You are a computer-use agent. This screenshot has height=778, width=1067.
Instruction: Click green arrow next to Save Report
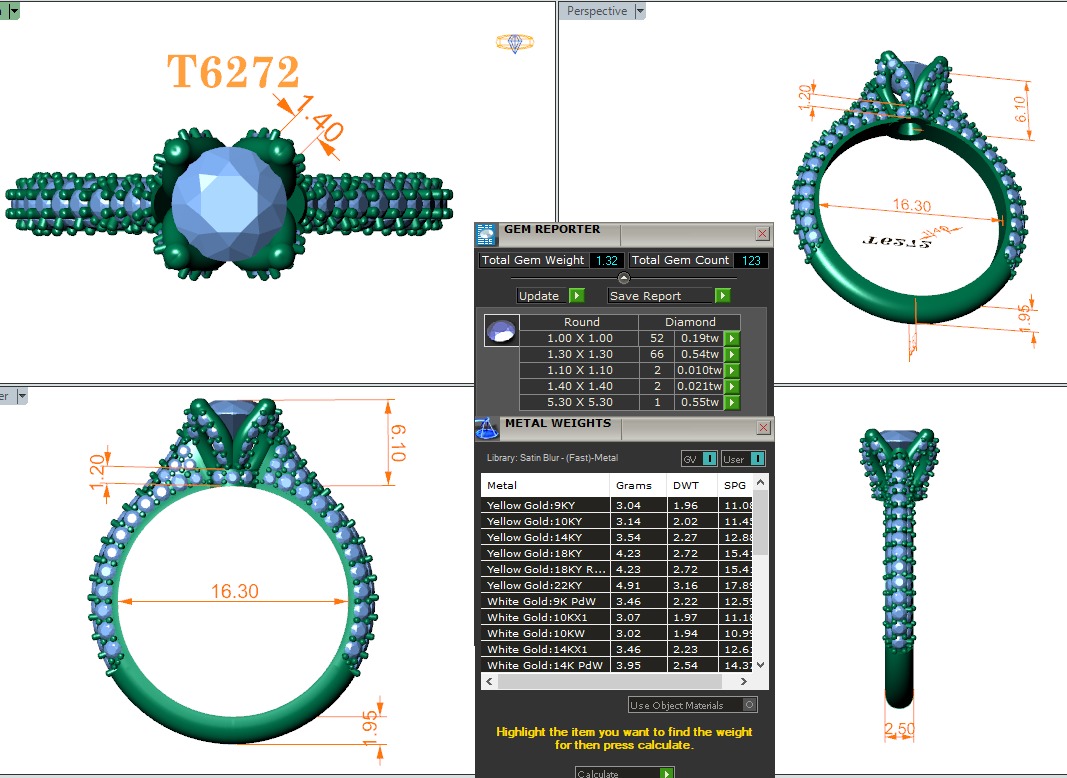(723, 296)
